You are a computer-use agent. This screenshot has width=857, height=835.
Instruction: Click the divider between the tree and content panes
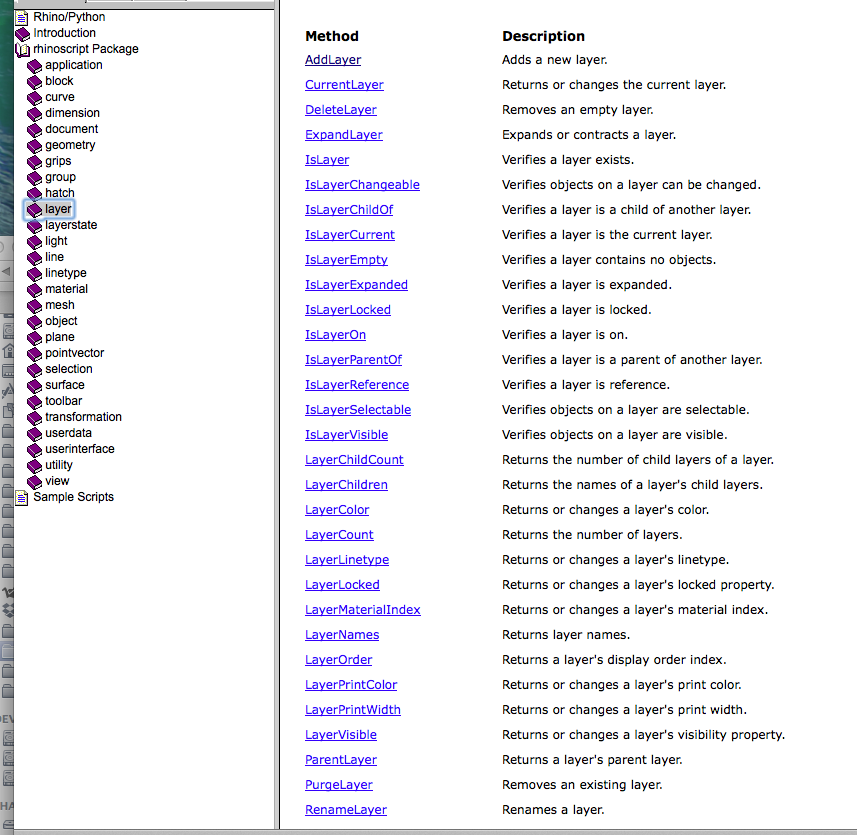click(x=277, y=415)
